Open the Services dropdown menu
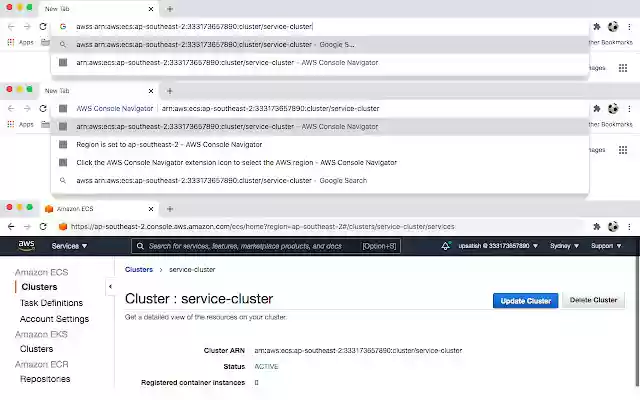This screenshot has width=640, height=400. pos(69,246)
